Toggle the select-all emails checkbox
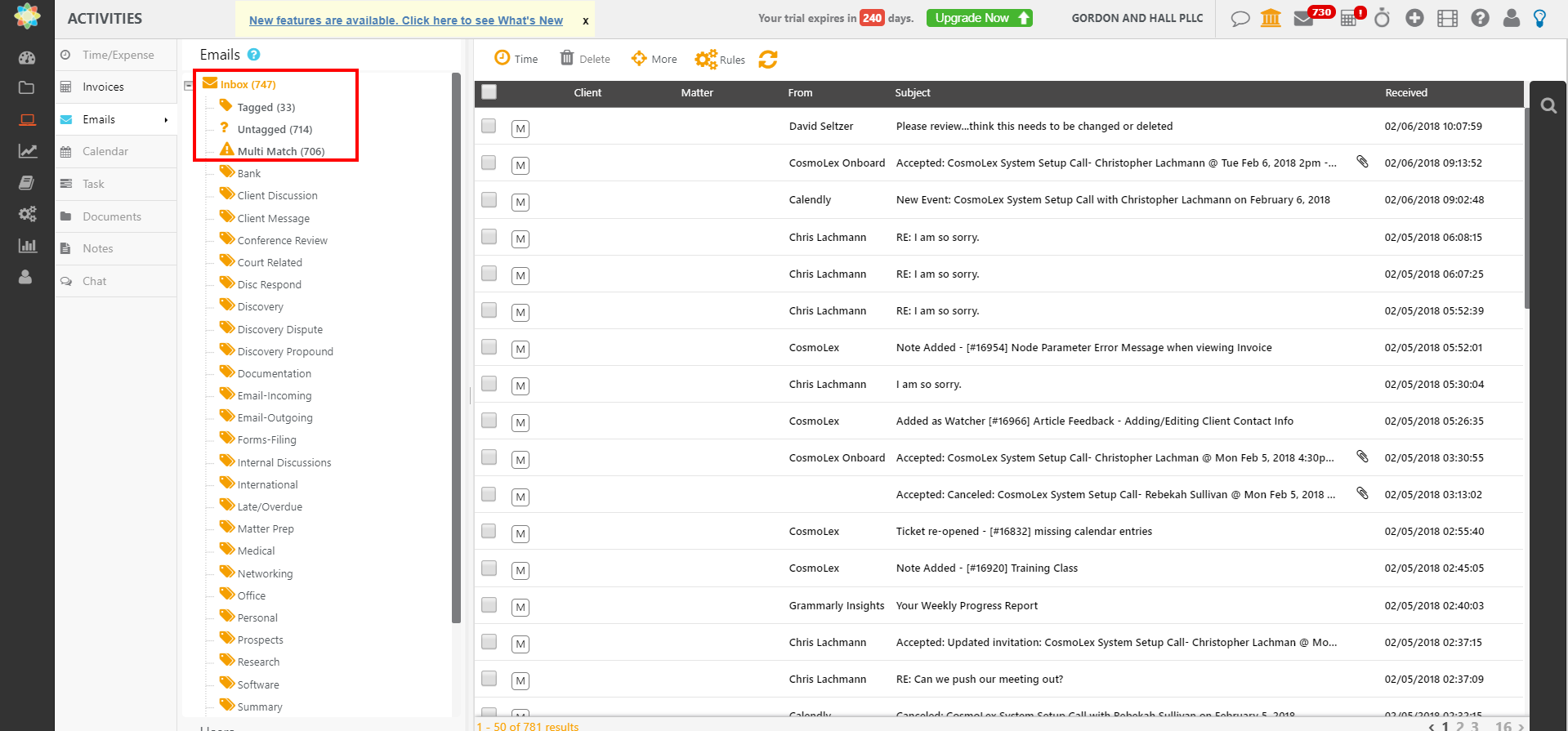This screenshot has width=1568, height=731. [489, 92]
